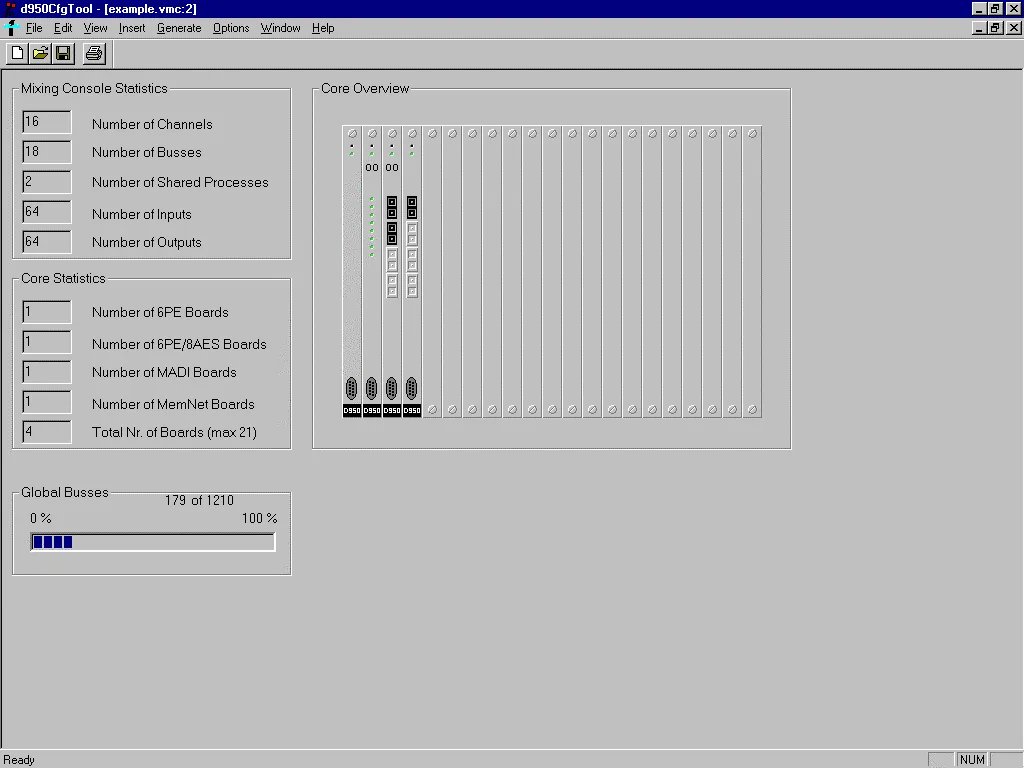Open the Generate menu
This screenshot has height=768, width=1024.
[179, 28]
